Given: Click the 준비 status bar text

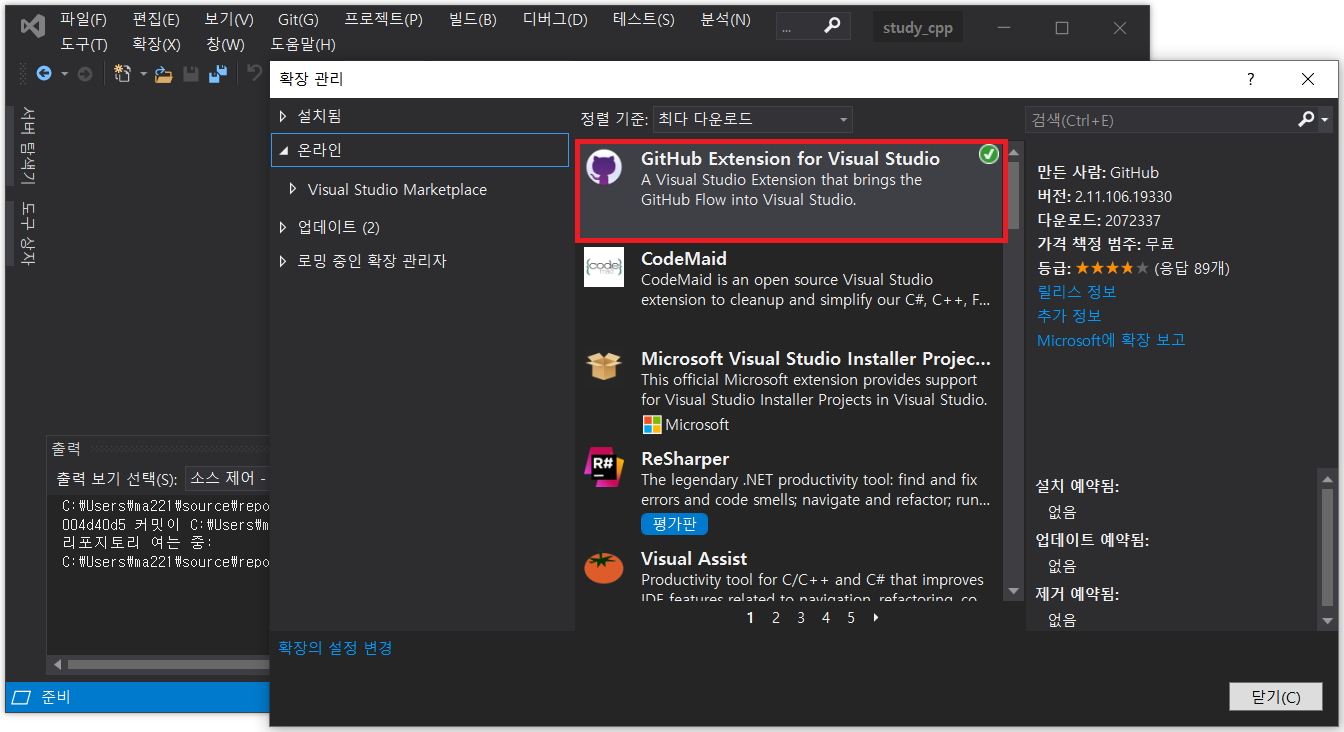Looking at the screenshot, I should 56,697.
